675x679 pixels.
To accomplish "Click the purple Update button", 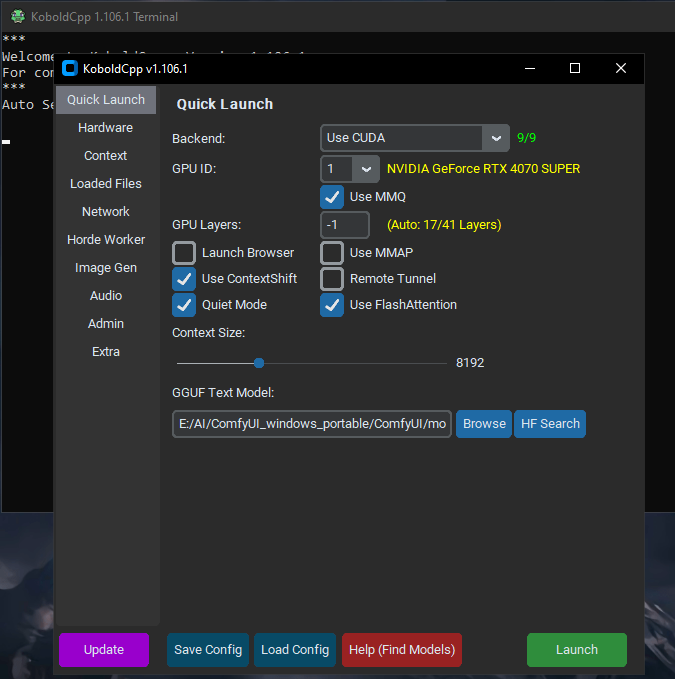I will click(104, 650).
